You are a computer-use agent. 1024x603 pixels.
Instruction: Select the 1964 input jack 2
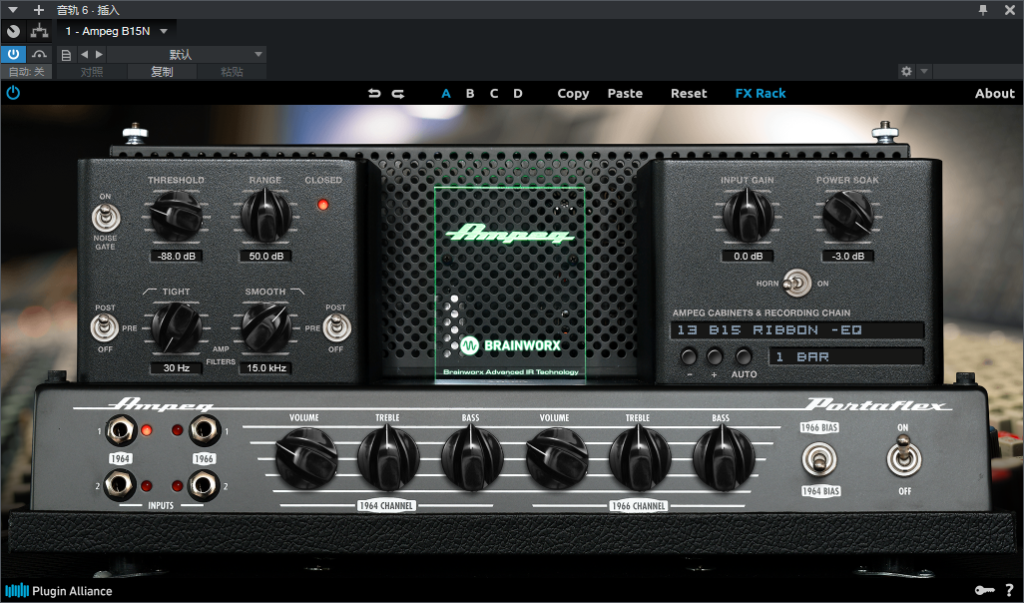[x=120, y=485]
